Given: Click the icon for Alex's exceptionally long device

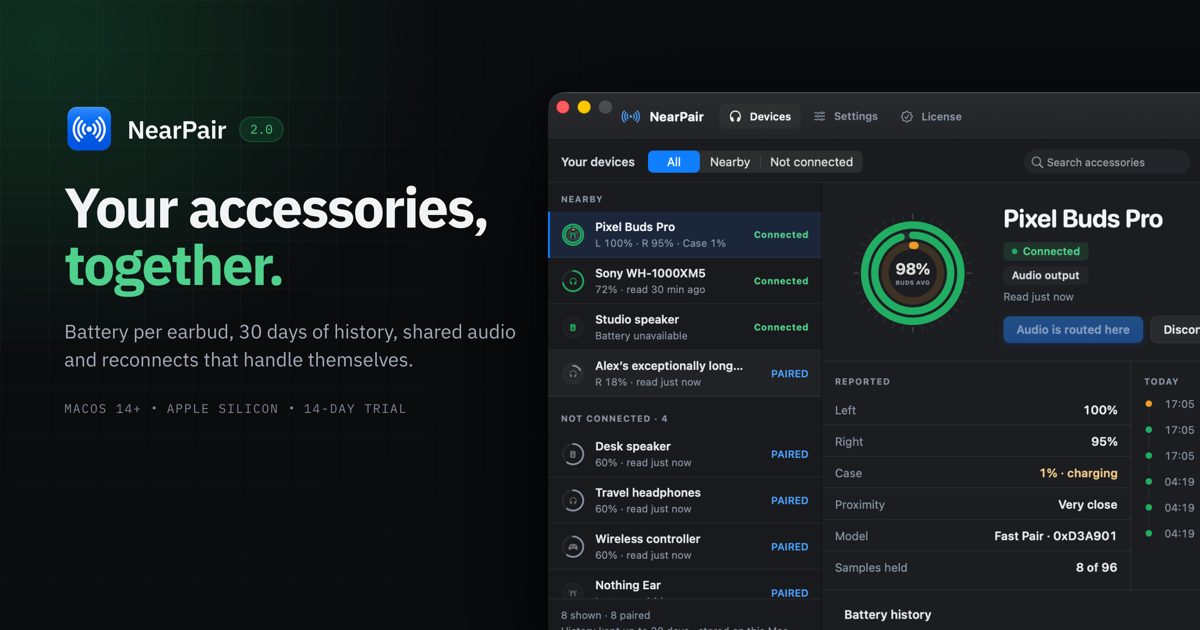Looking at the screenshot, I should [x=573, y=373].
